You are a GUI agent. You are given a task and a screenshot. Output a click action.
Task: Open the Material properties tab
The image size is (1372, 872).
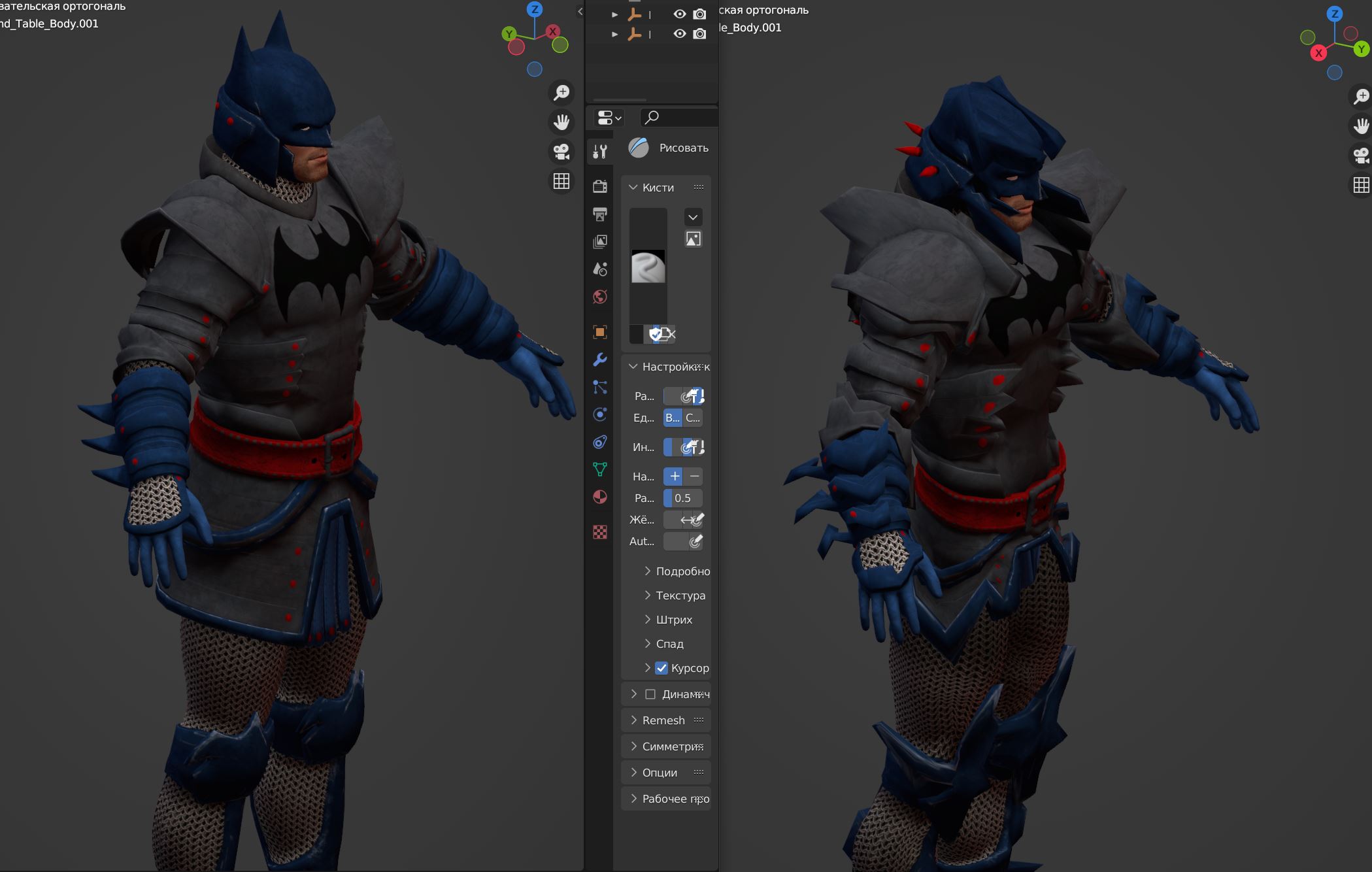(x=599, y=497)
